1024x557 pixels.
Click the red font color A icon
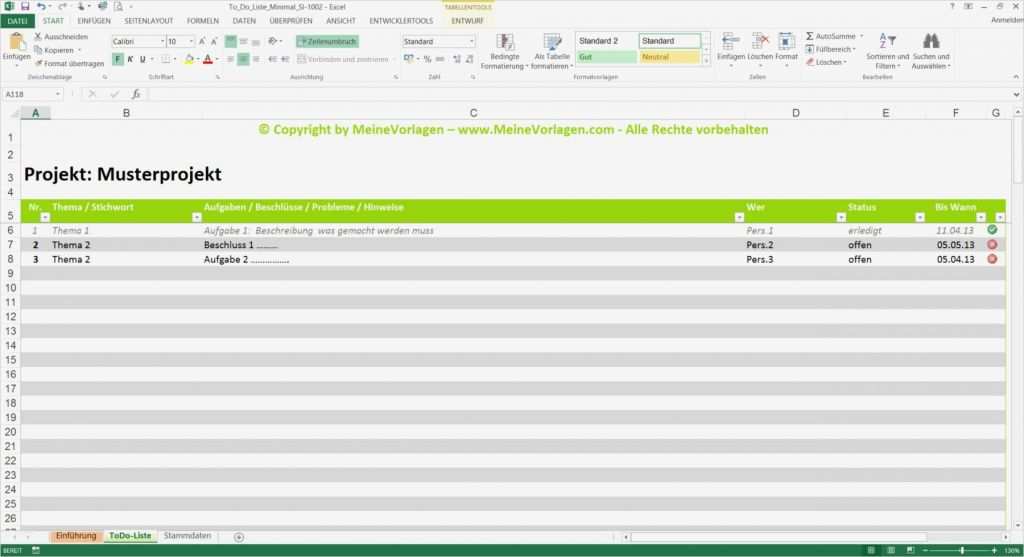point(208,59)
